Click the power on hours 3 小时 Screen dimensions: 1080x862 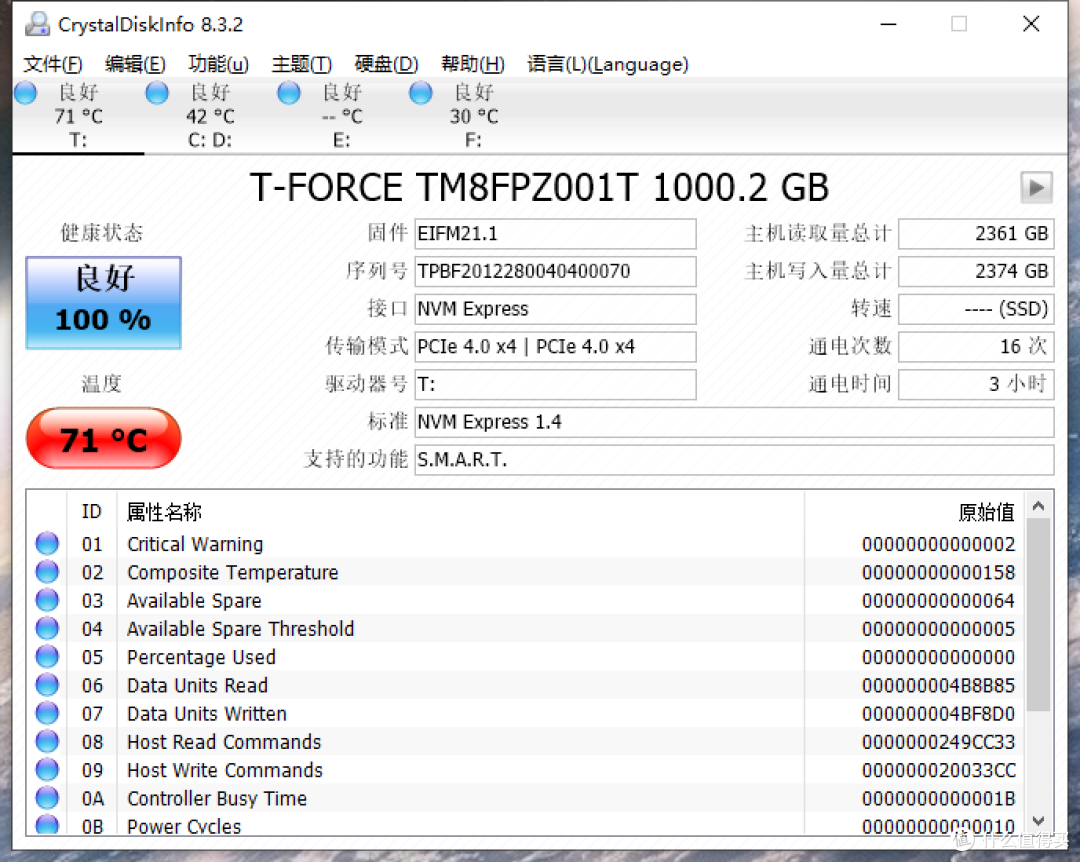976,384
